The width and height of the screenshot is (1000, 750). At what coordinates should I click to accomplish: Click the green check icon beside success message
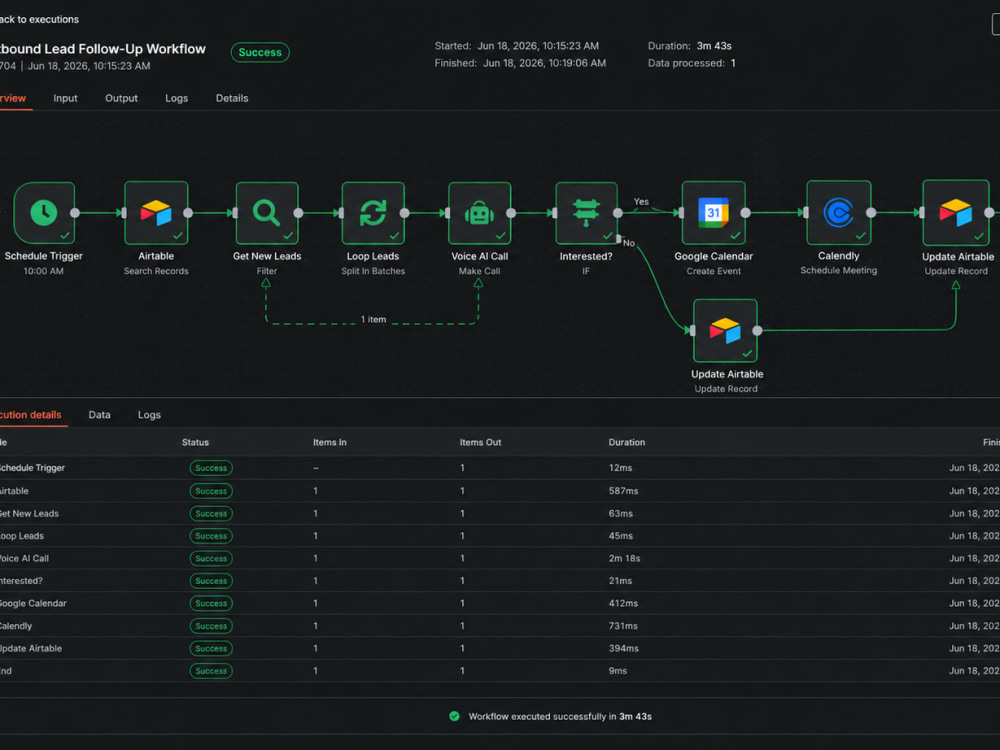454,716
